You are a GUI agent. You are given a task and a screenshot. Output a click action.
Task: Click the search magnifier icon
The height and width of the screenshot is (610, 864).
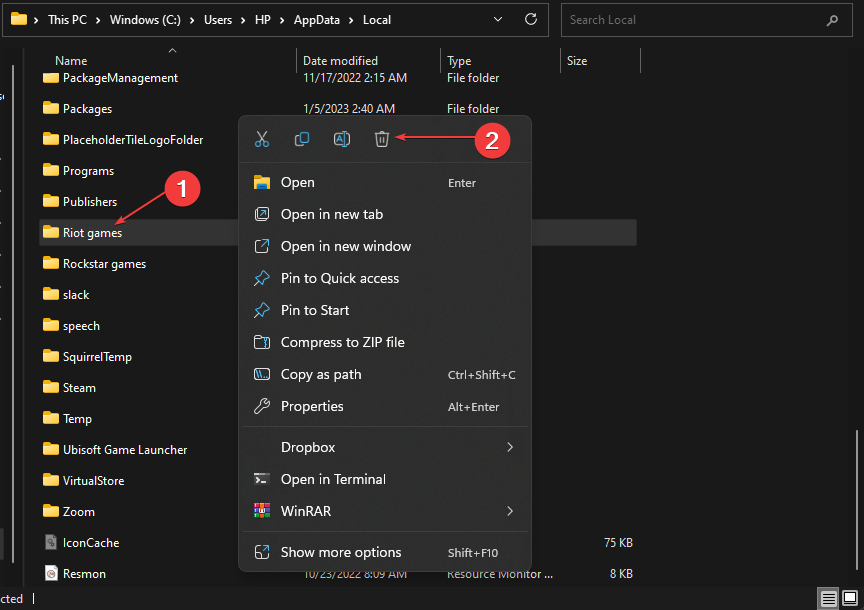[x=832, y=20]
